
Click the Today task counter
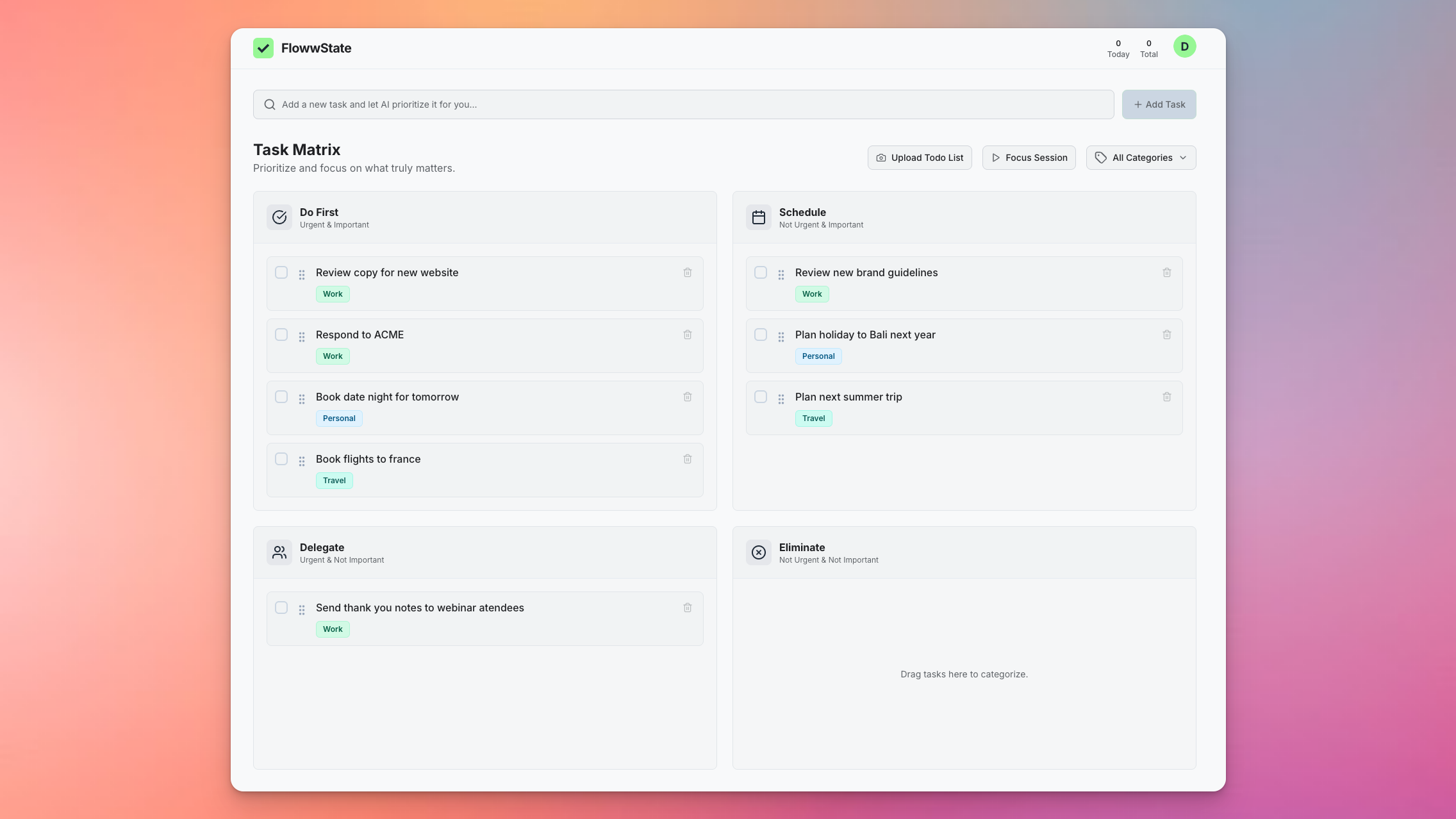pyautogui.click(x=1118, y=49)
